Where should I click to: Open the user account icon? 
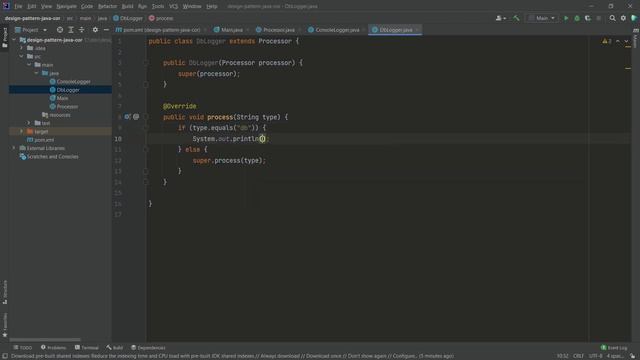(x=500, y=18)
